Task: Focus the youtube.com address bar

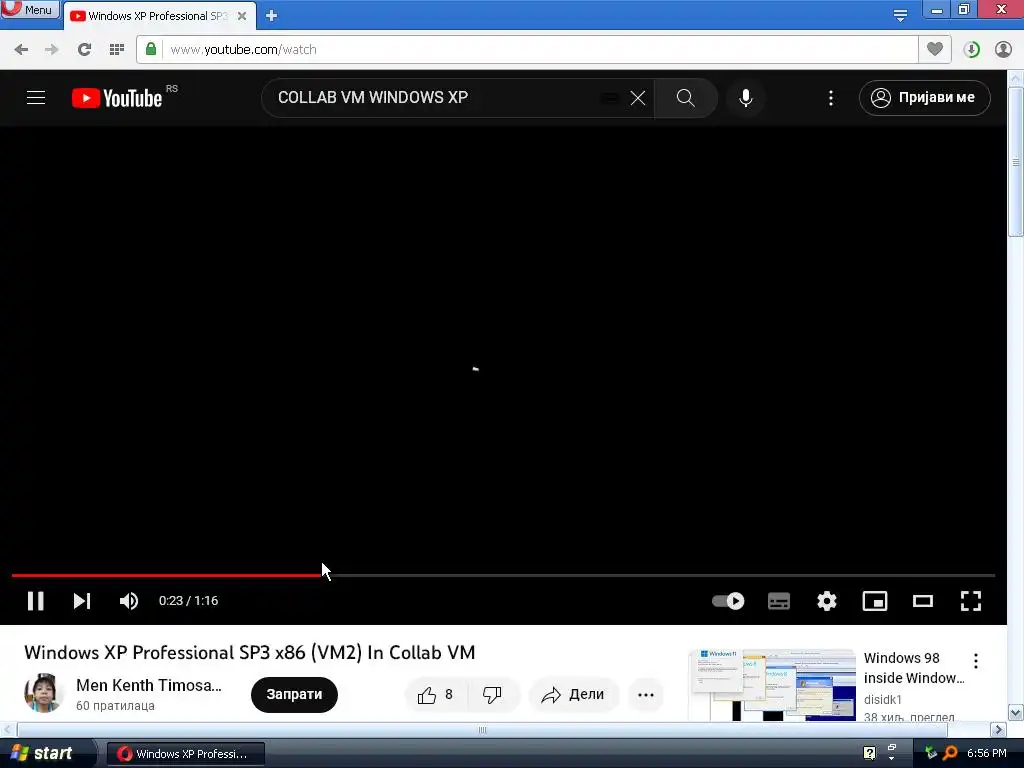Action: point(540,50)
